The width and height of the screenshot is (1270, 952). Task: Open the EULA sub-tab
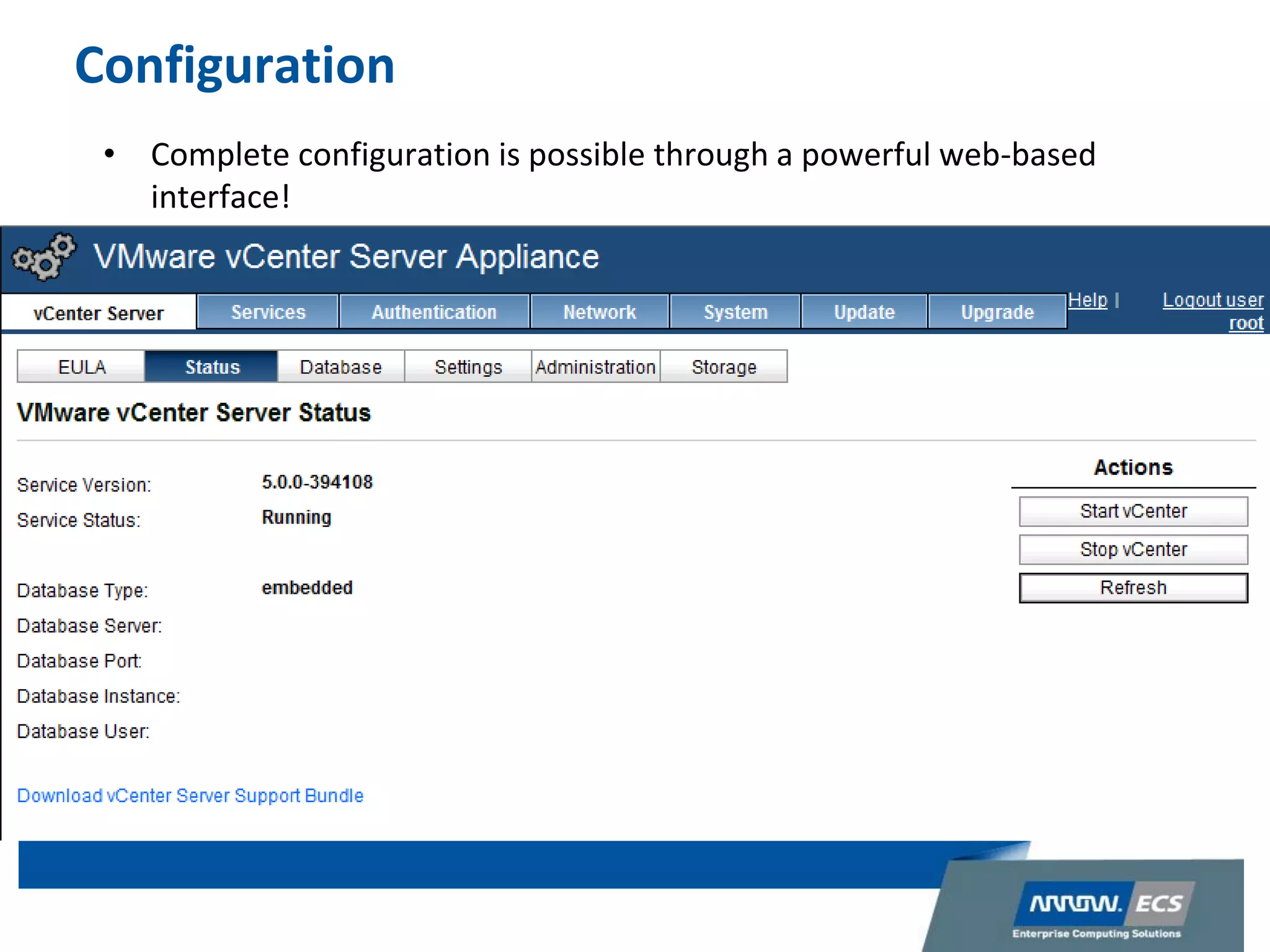[81, 367]
